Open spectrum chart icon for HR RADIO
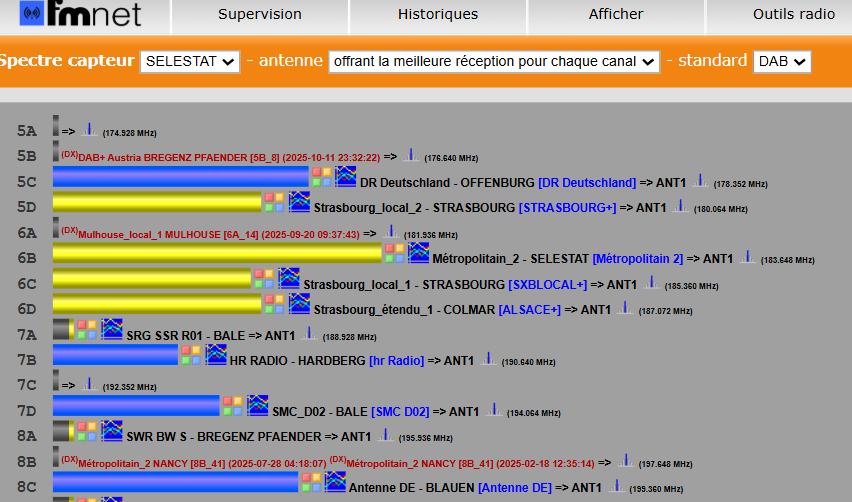The height and width of the screenshot is (502, 852). pyautogui.click(x=216, y=354)
